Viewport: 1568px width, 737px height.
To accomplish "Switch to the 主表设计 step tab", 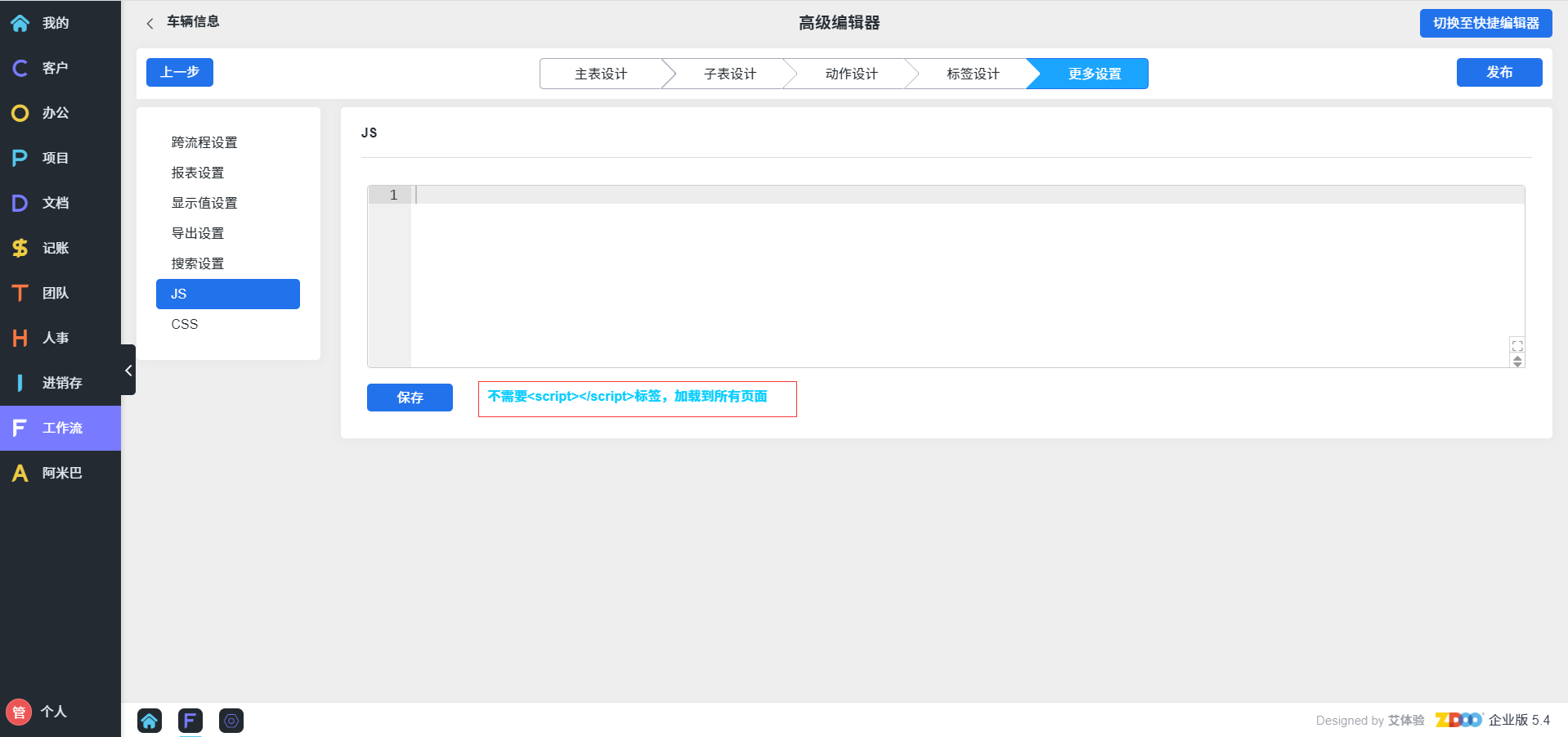I will (x=601, y=74).
